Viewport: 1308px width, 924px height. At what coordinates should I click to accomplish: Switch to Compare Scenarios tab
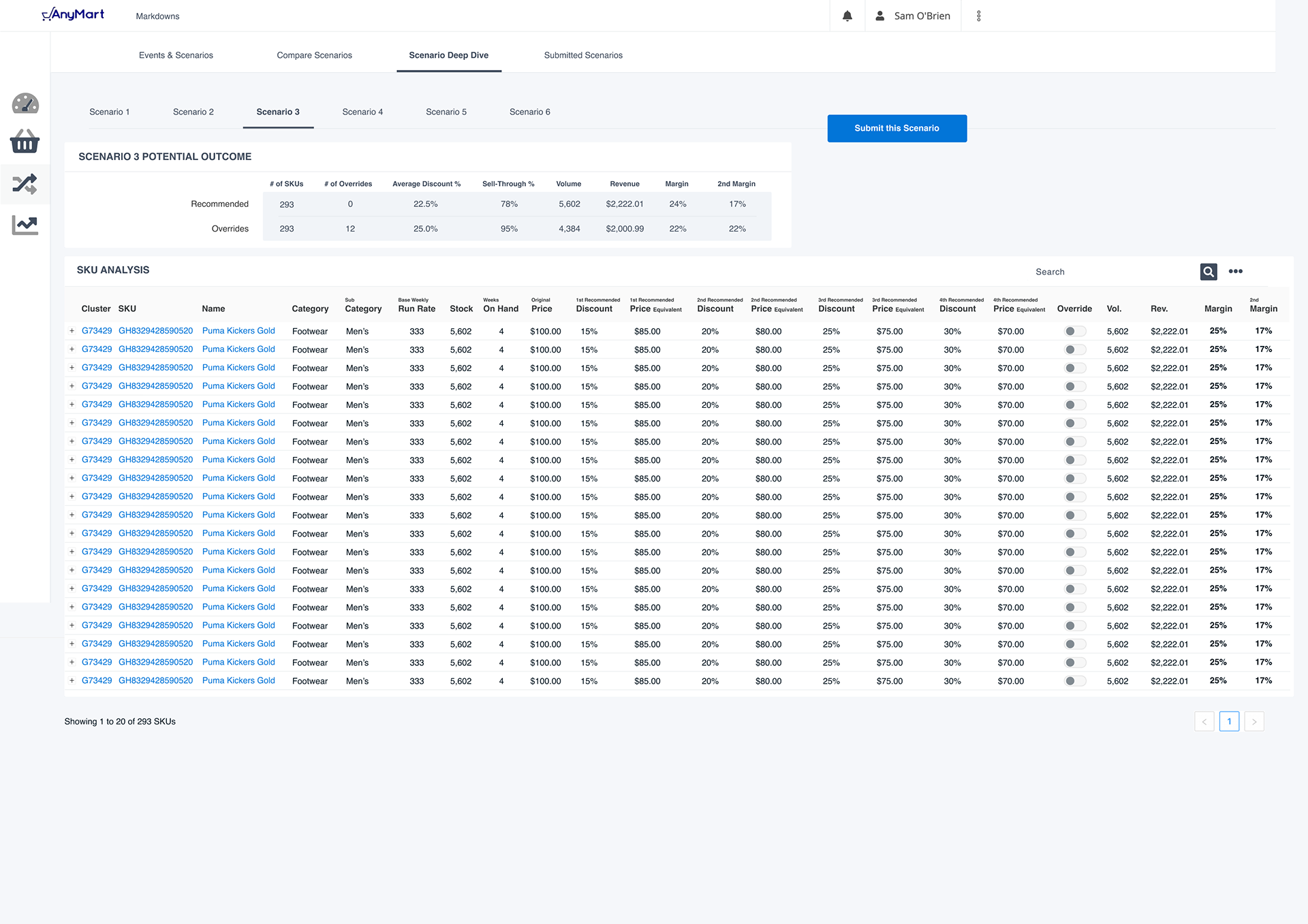click(314, 55)
